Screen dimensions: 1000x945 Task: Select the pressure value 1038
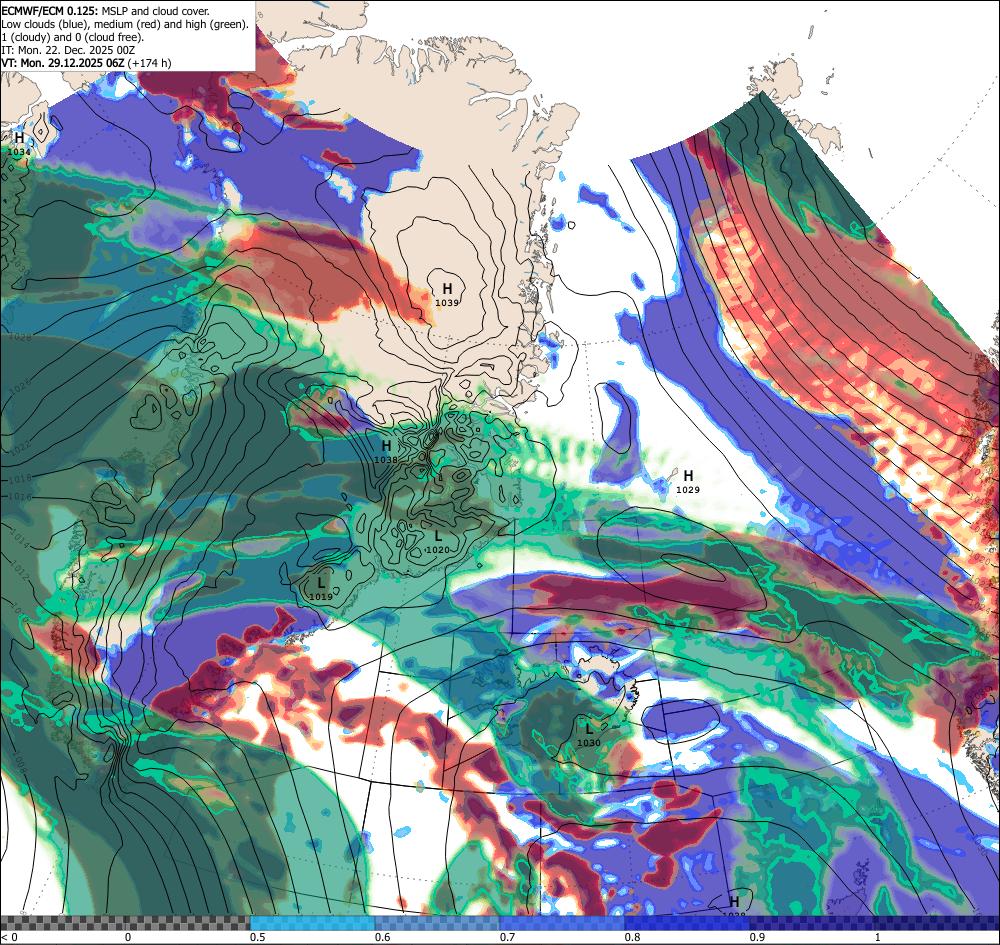tap(386, 460)
